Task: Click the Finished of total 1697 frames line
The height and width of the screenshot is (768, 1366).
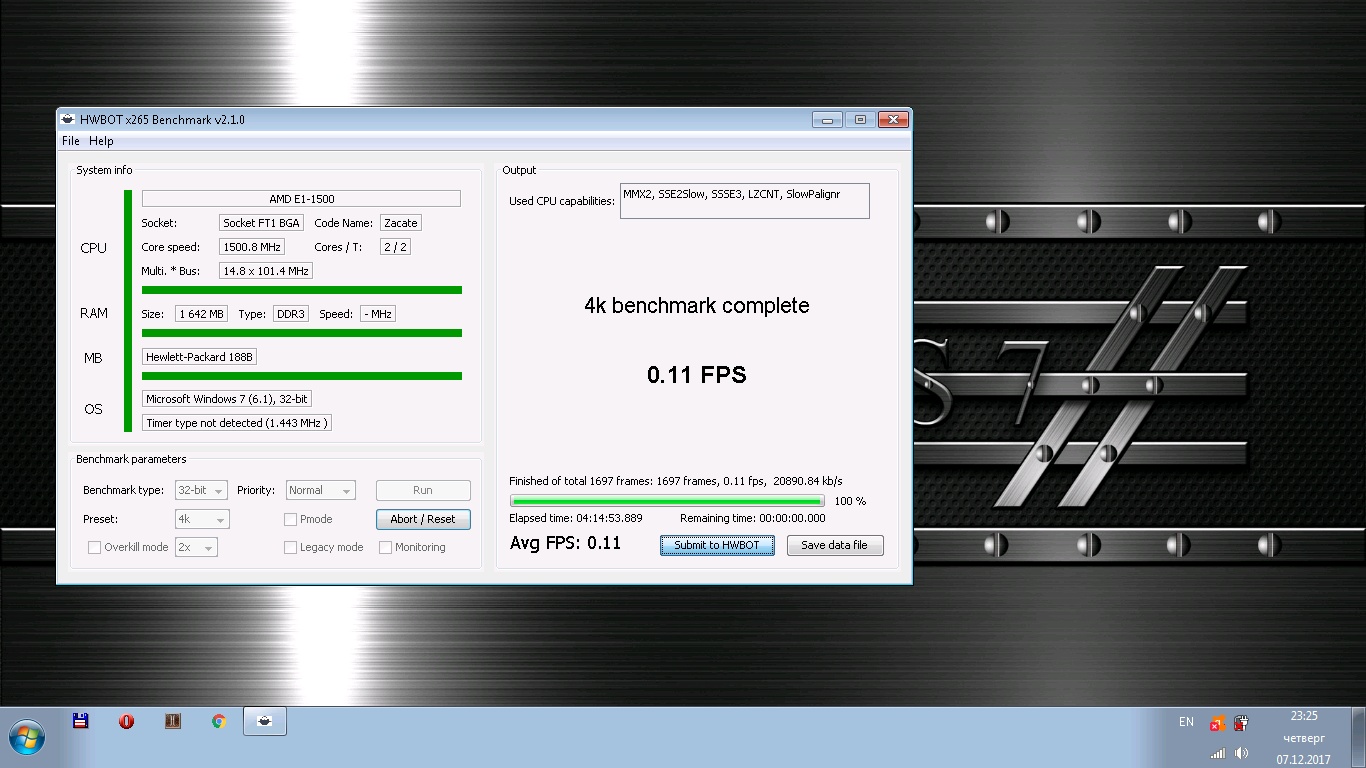Action: 675,481
